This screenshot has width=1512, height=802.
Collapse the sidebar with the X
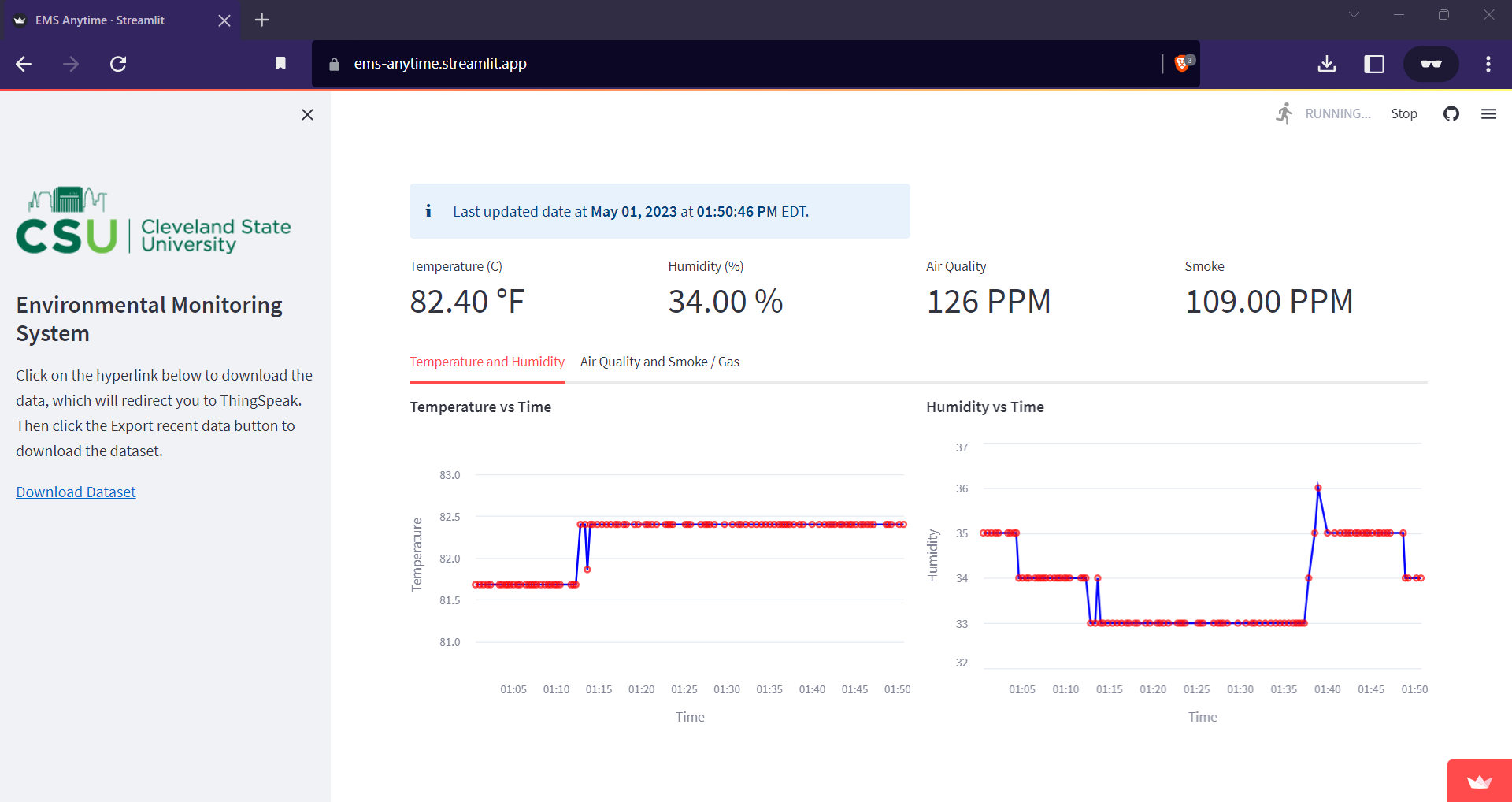click(307, 114)
